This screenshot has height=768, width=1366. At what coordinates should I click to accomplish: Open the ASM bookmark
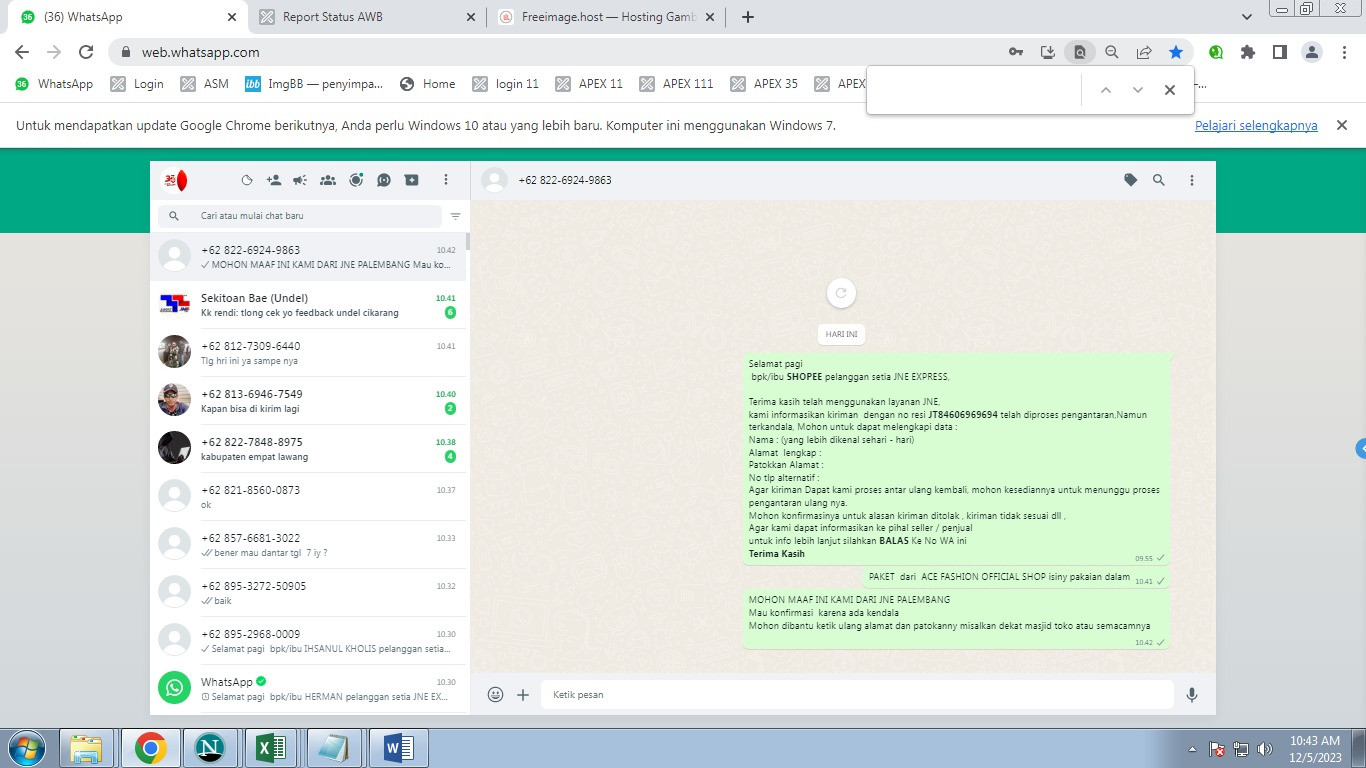pos(204,84)
